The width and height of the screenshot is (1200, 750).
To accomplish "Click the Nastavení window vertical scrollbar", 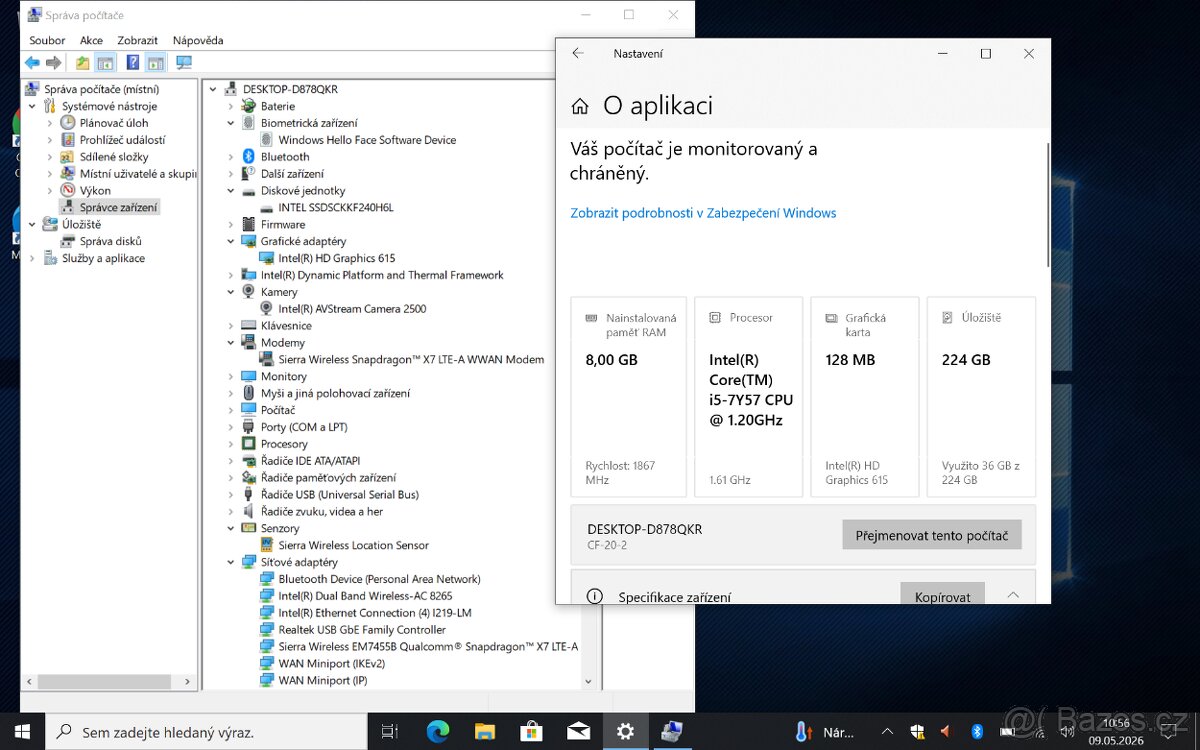I will (x=1048, y=205).
